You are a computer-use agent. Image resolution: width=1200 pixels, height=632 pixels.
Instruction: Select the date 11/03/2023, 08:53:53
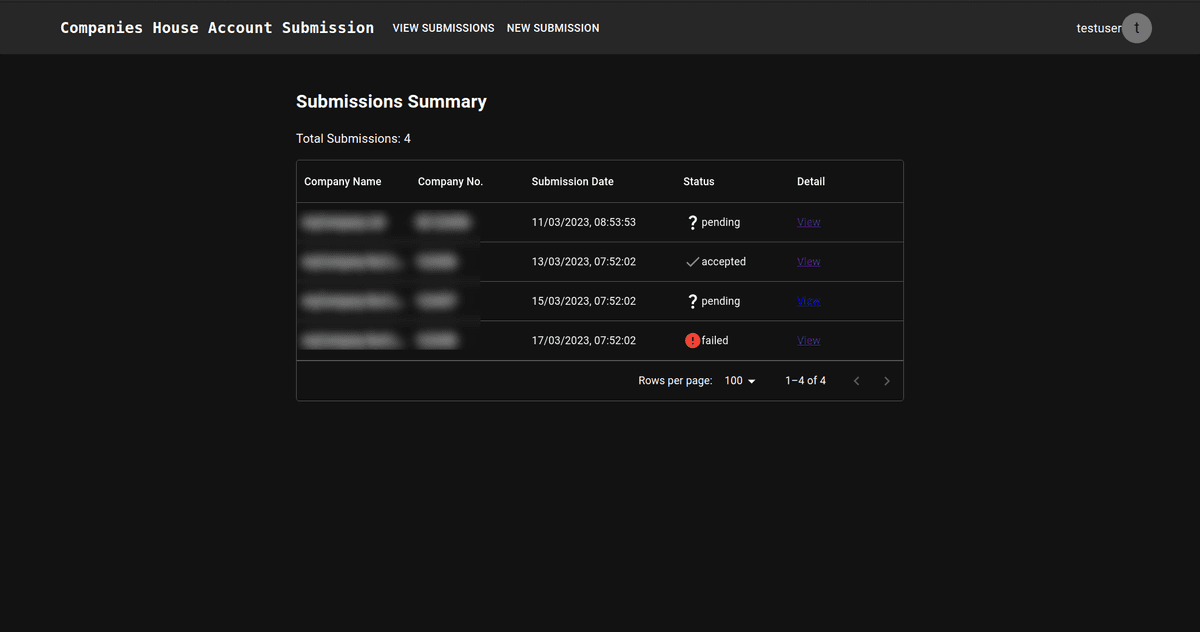coord(584,222)
